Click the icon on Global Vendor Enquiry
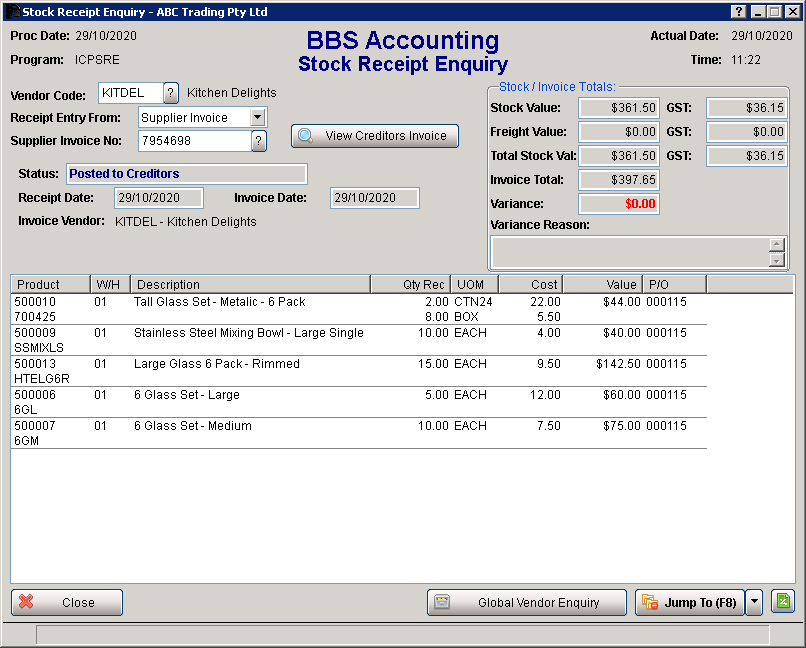 [441, 602]
